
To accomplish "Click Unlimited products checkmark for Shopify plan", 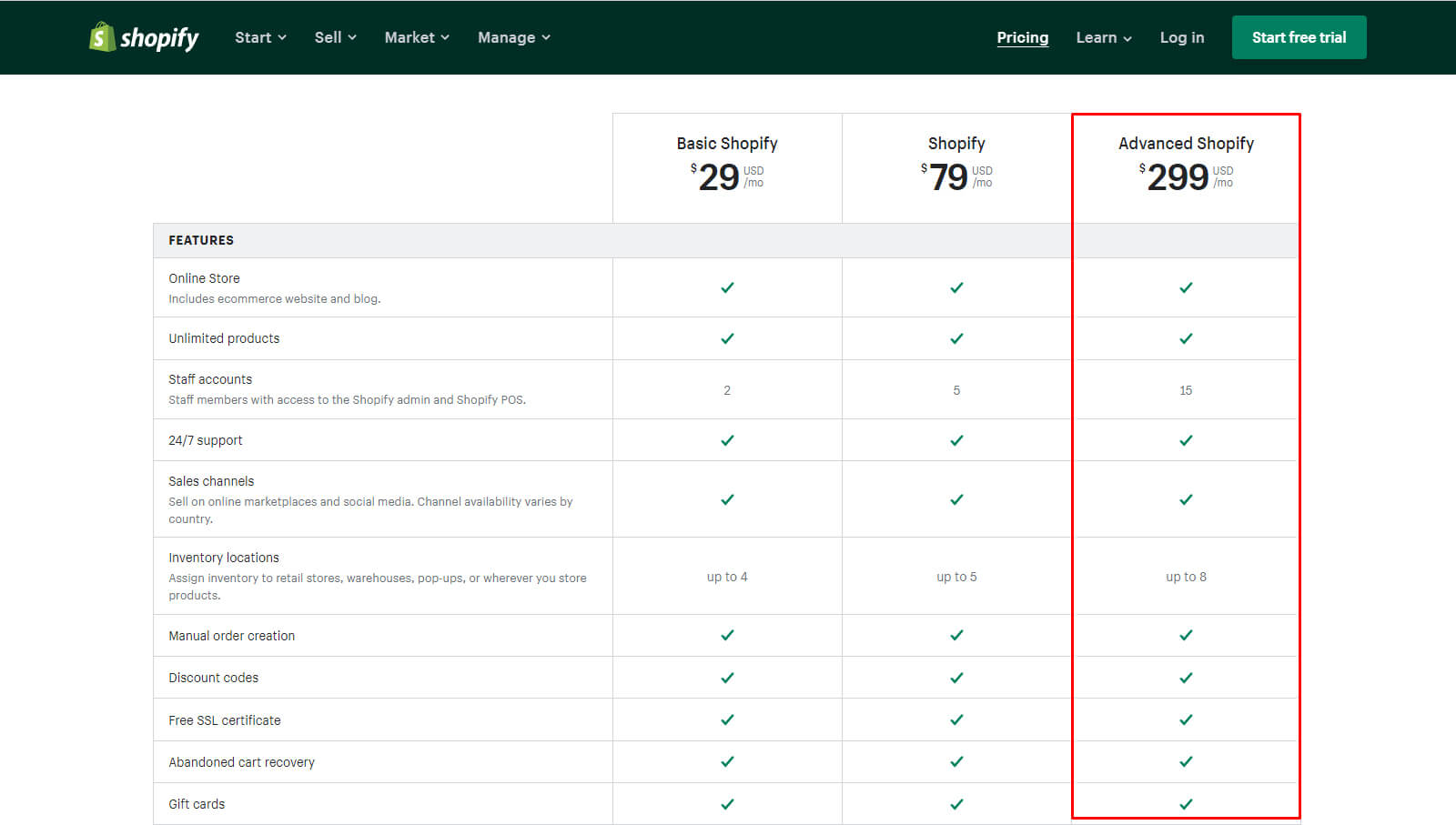I will point(956,338).
